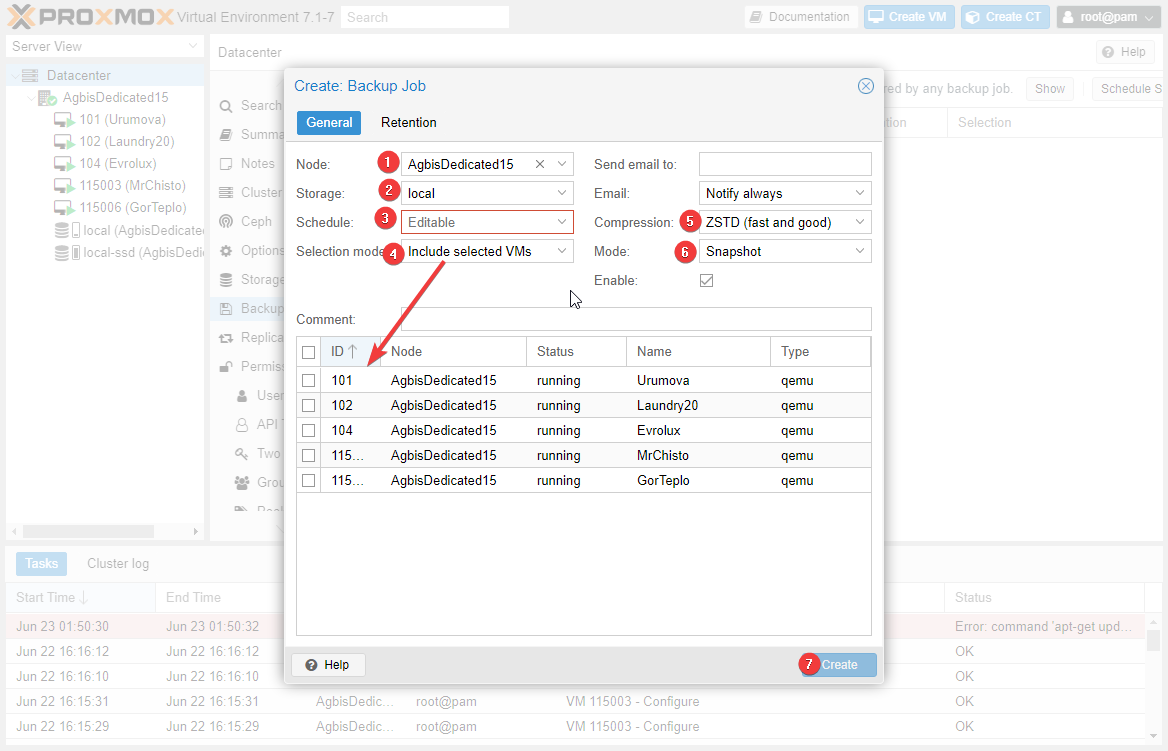Click the local-ssd storage icon in tree
1168x751 pixels.
67,253
